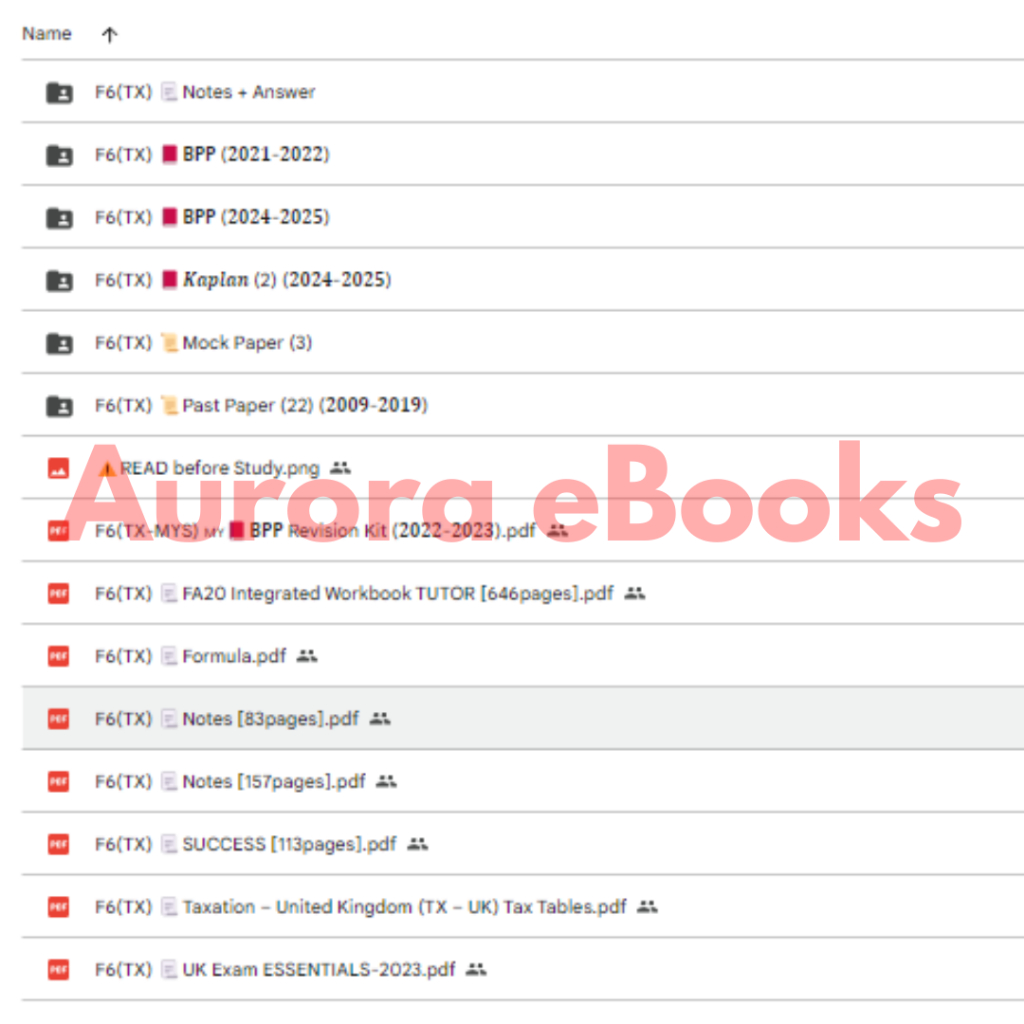This screenshot has height=1024, width=1024.
Task: Click shared folder icon for Past Paper (22)
Action: (59, 406)
